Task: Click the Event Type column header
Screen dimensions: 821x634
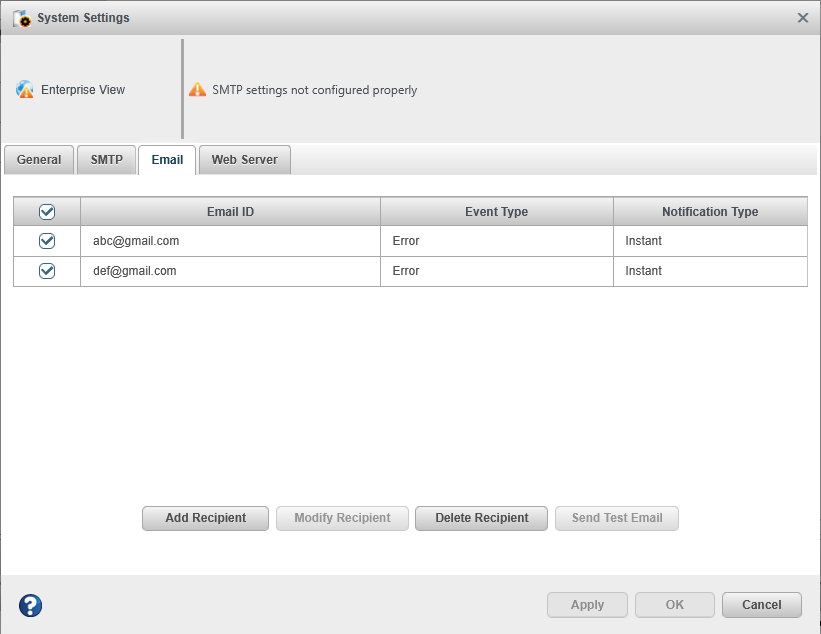Action: [496, 212]
